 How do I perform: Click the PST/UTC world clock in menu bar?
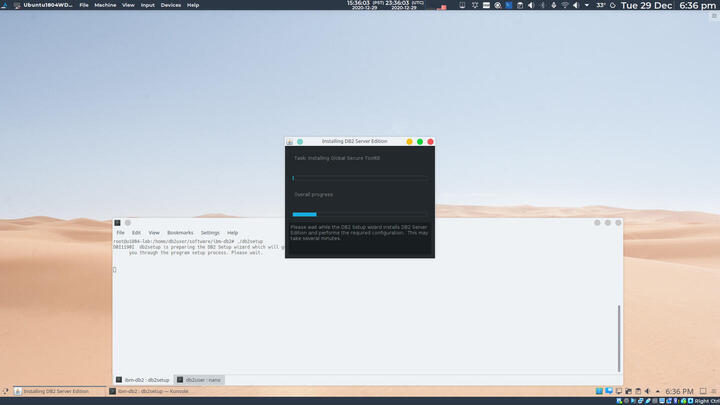pos(386,5)
